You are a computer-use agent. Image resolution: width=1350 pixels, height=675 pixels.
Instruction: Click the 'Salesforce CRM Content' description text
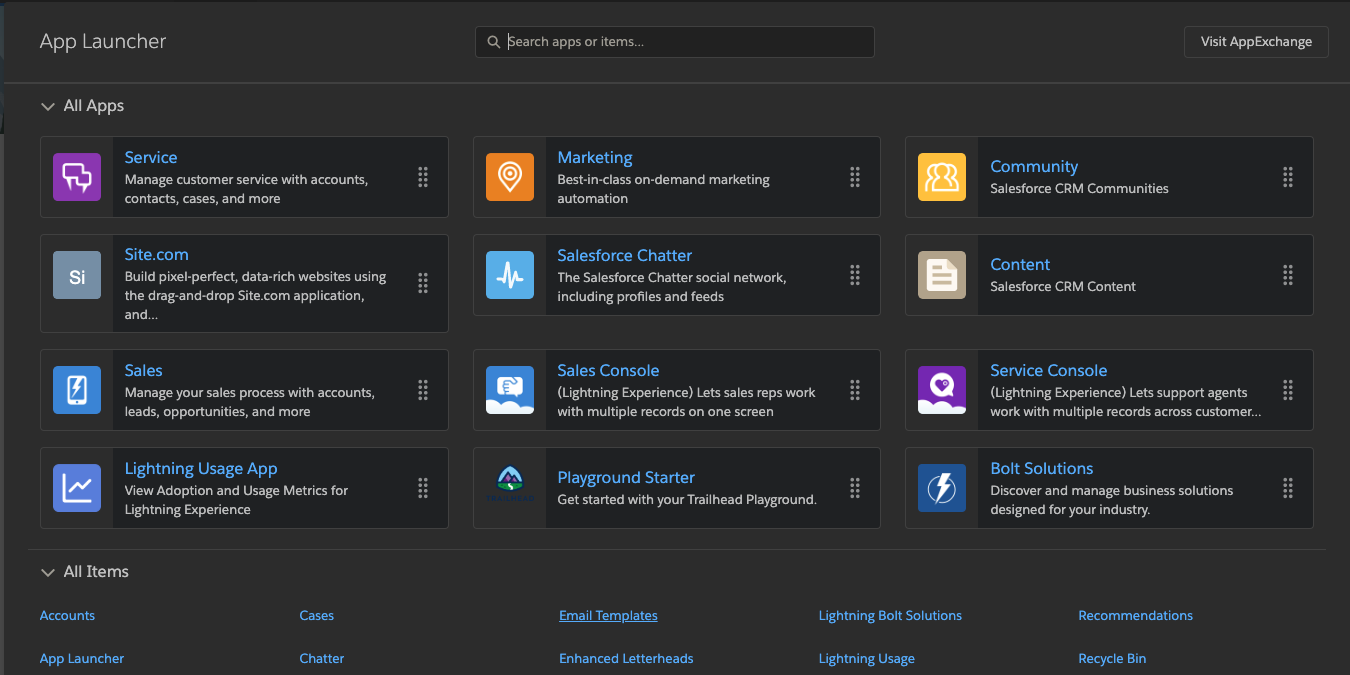coord(1063,286)
